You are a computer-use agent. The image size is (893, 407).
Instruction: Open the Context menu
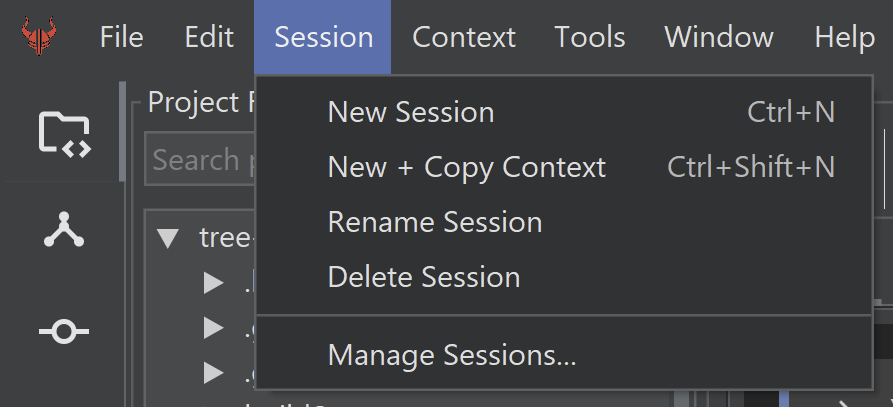[463, 38]
